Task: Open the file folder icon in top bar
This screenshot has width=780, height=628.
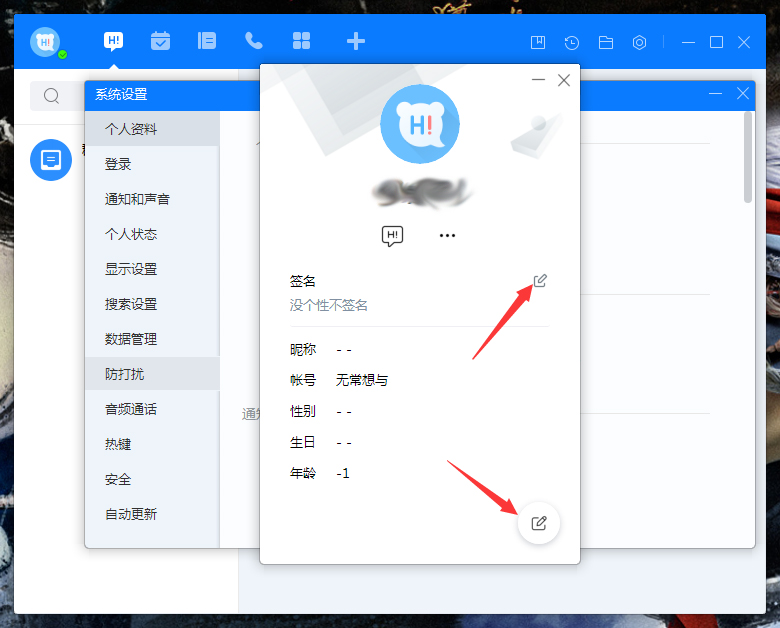Action: point(605,43)
